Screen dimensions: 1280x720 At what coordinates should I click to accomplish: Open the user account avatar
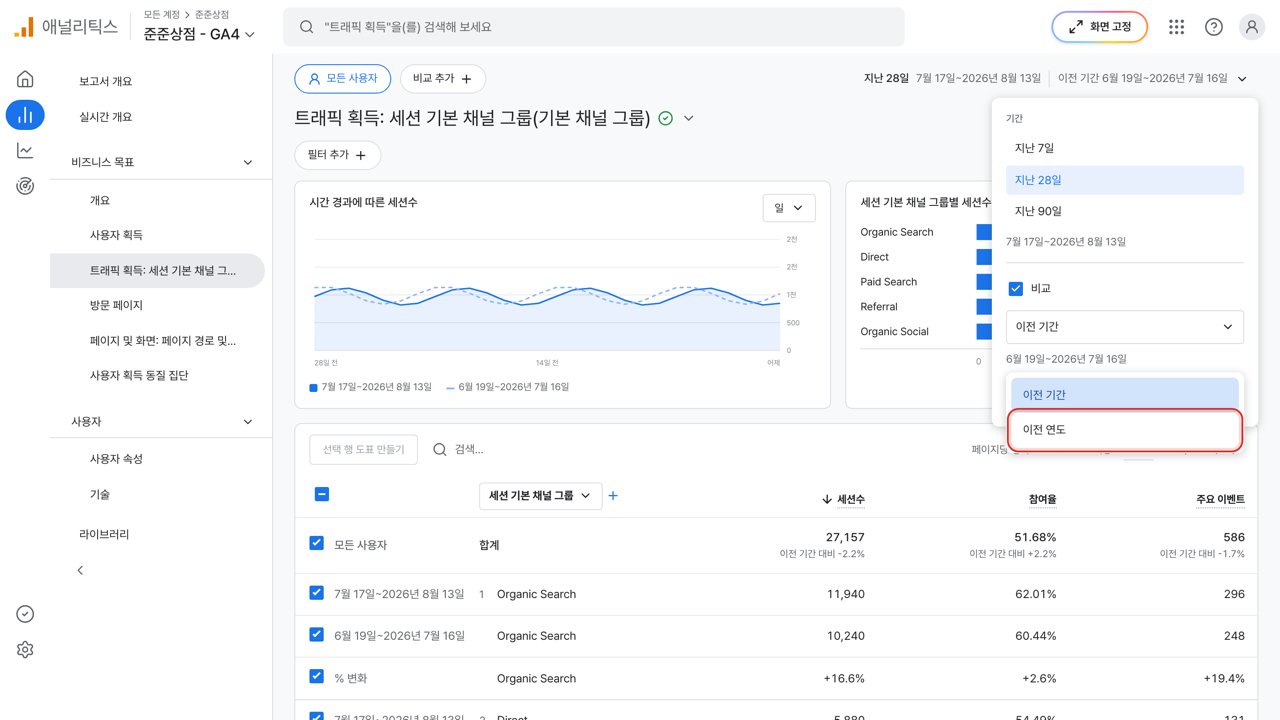click(x=1252, y=27)
